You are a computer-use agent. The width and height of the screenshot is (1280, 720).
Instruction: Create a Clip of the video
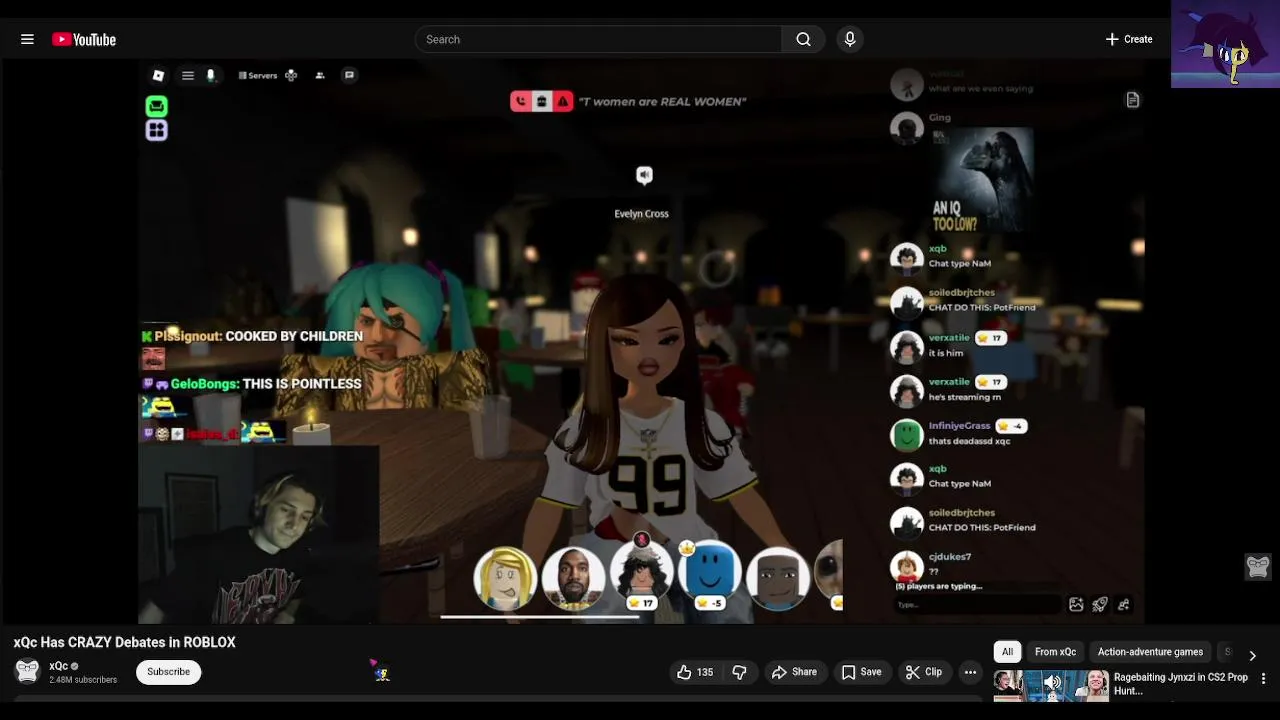[x=924, y=672]
